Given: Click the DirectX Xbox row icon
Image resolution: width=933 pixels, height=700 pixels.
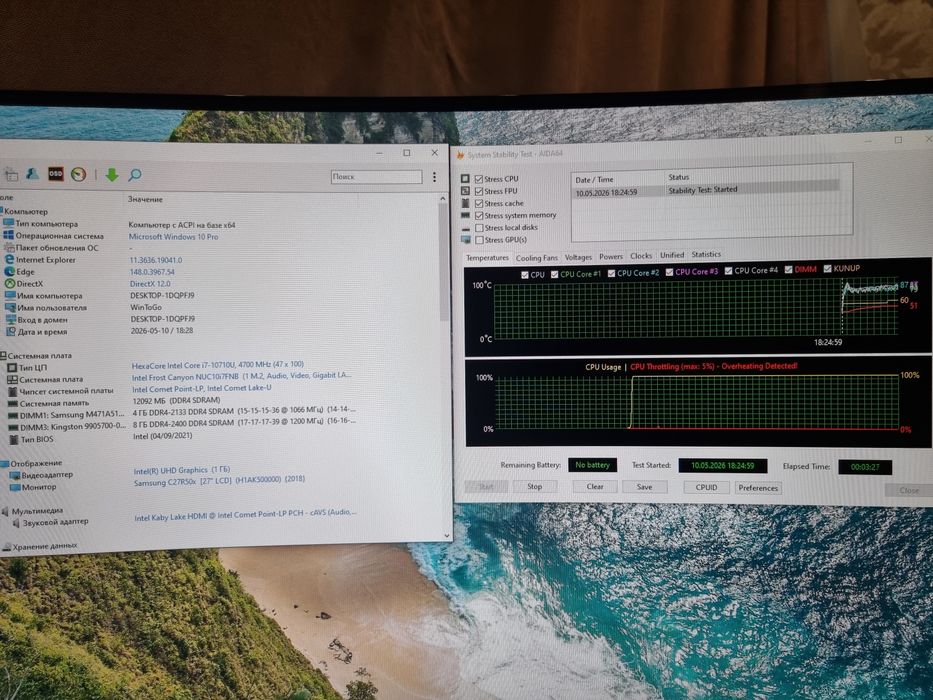Looking at the screenshot, I should coord(10,284).
